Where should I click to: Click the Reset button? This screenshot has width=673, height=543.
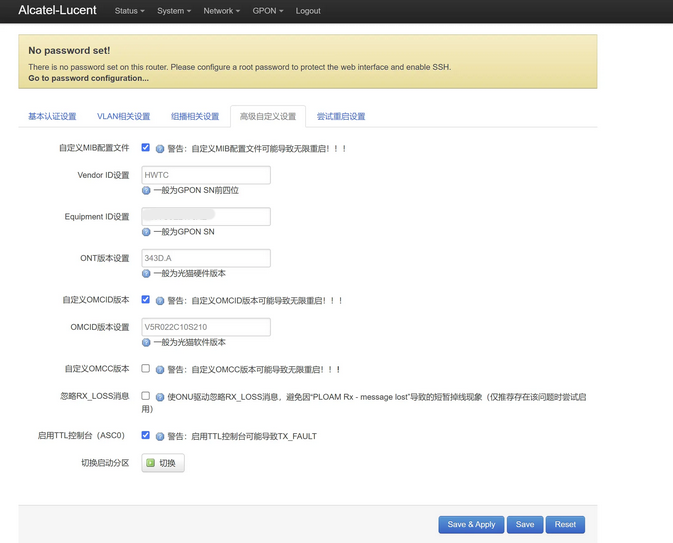(565, 525)
